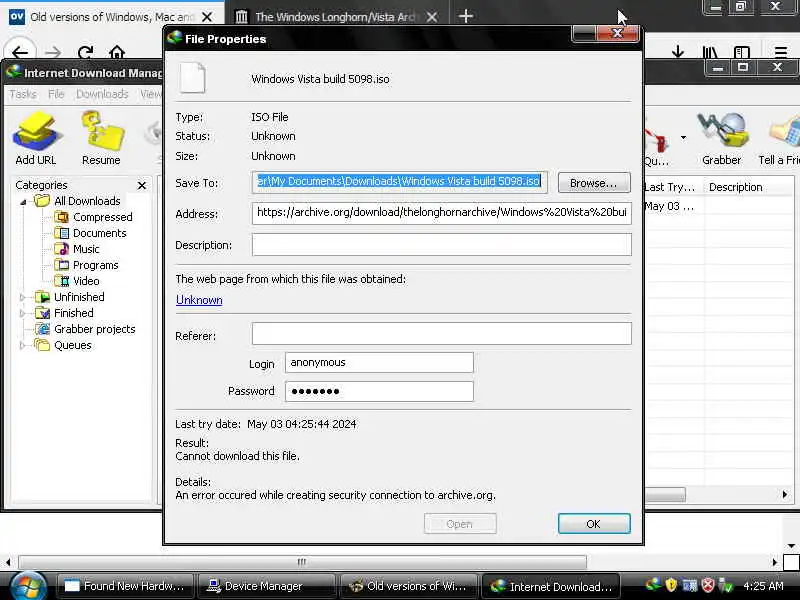Open the File menu in IDM
Viewport: 800px width, 600px height.
click(x=56, y=94)
